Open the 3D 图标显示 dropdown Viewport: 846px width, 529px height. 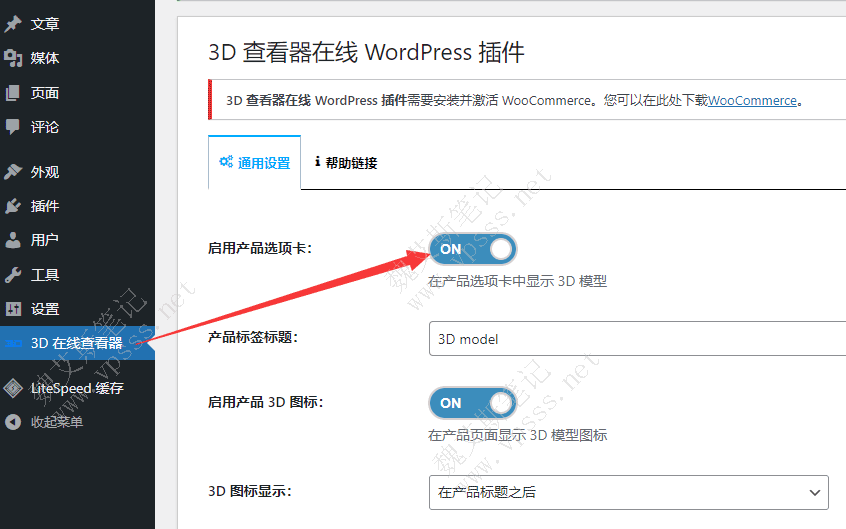point(628,492)
